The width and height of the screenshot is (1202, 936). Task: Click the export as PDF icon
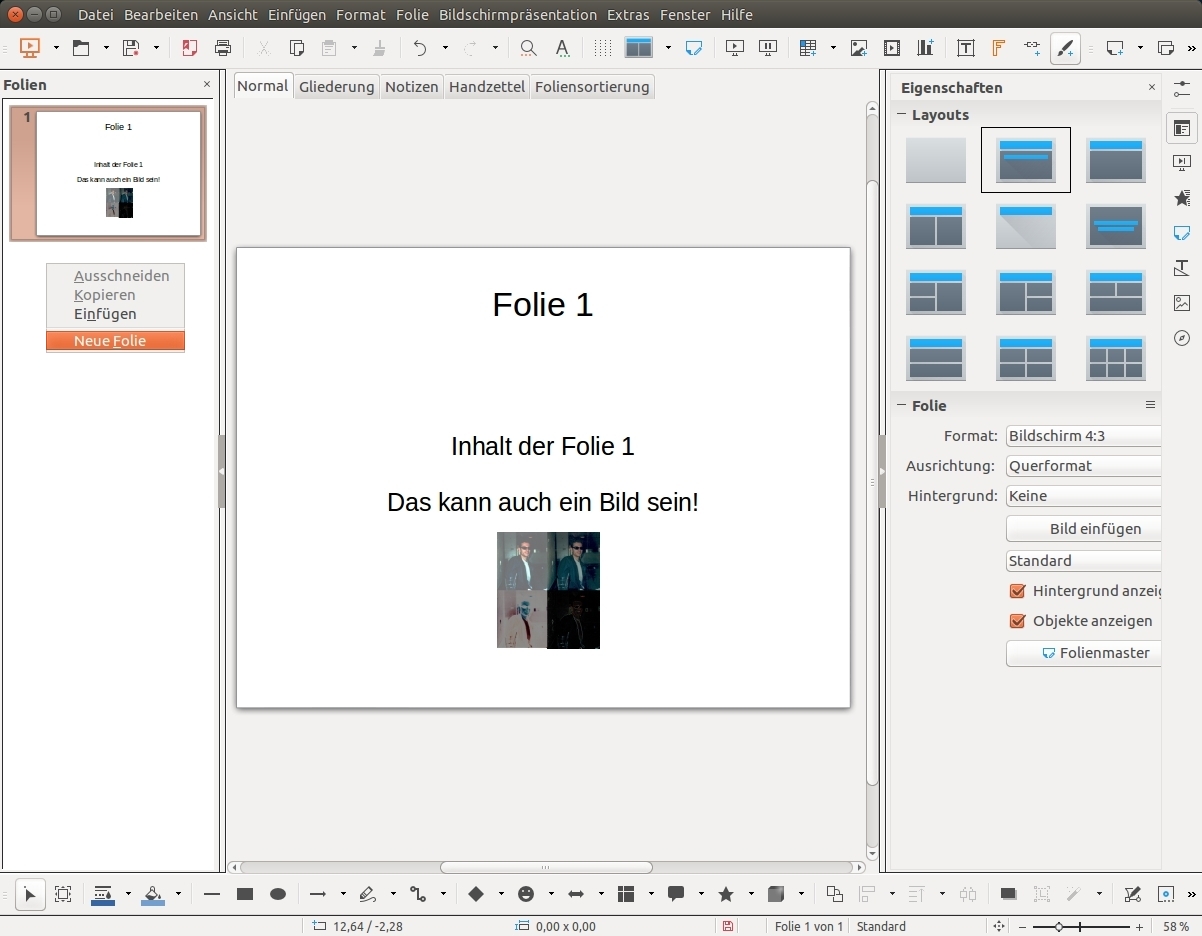click(x=190, y=48)
